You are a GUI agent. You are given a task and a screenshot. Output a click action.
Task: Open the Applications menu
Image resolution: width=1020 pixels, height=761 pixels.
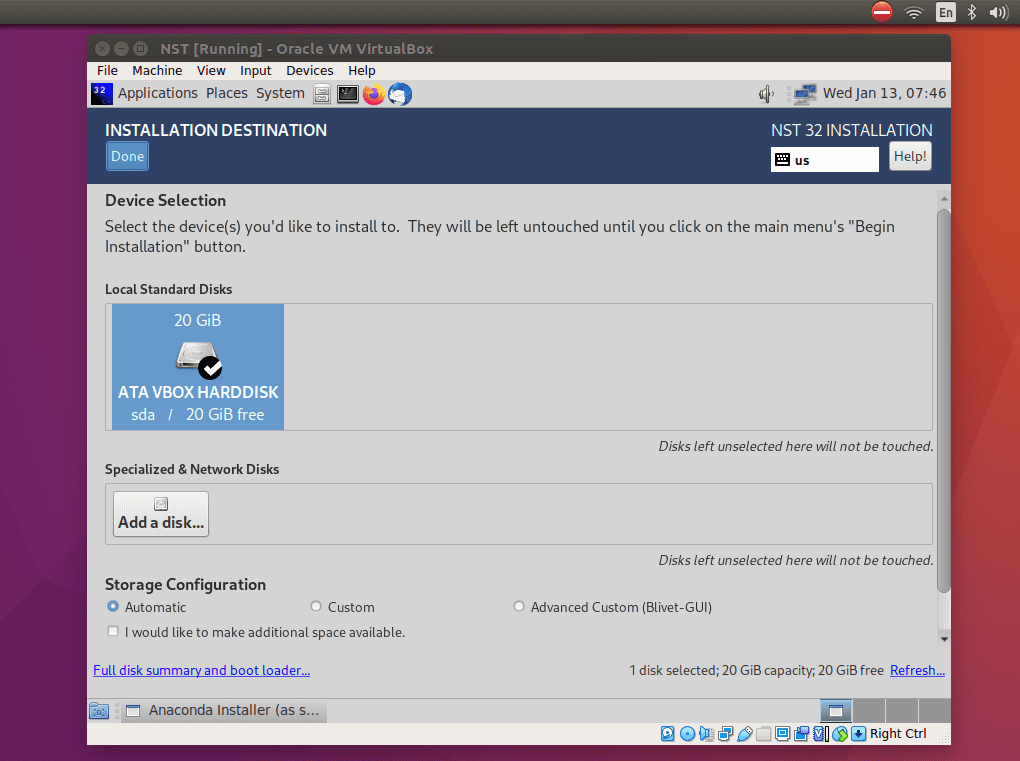[158, 93]
